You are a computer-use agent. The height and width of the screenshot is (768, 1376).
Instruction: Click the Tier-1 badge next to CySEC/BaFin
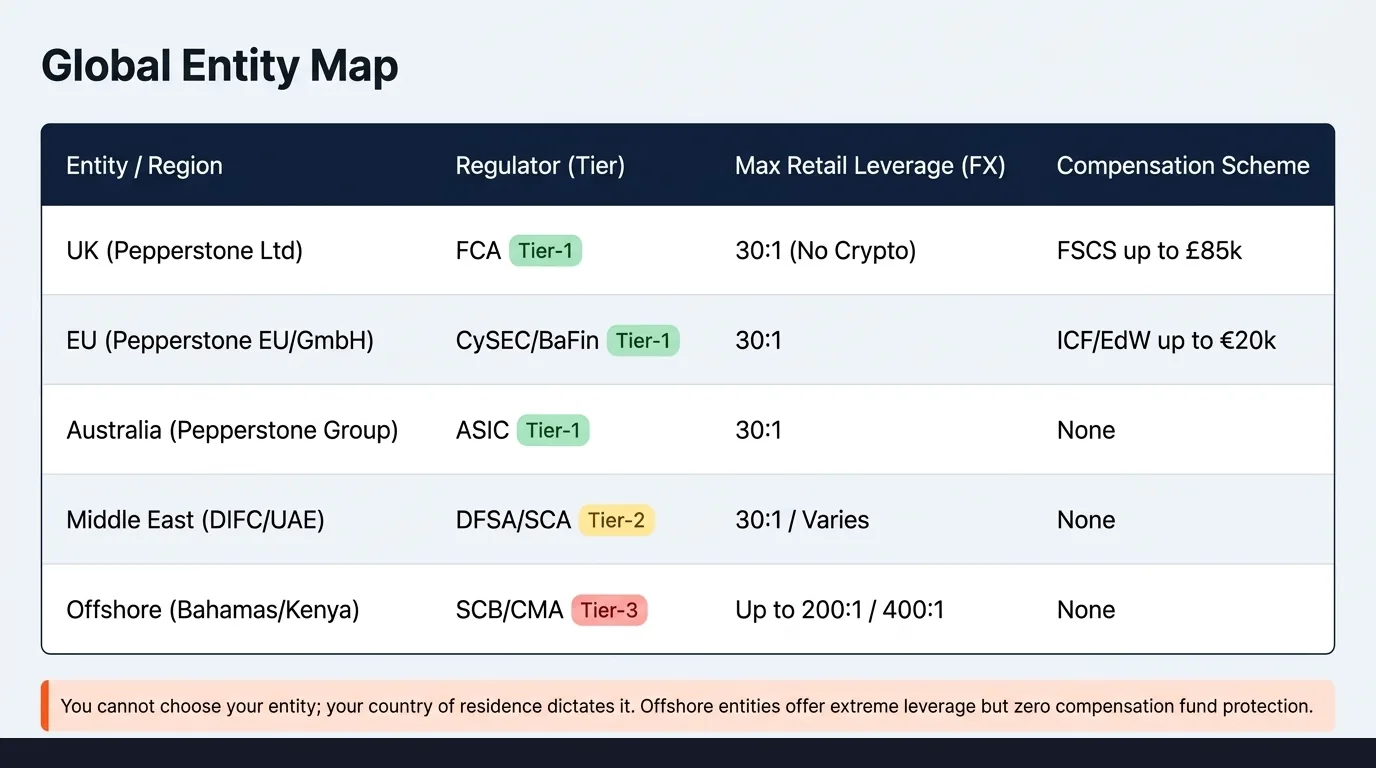point(643,340)
